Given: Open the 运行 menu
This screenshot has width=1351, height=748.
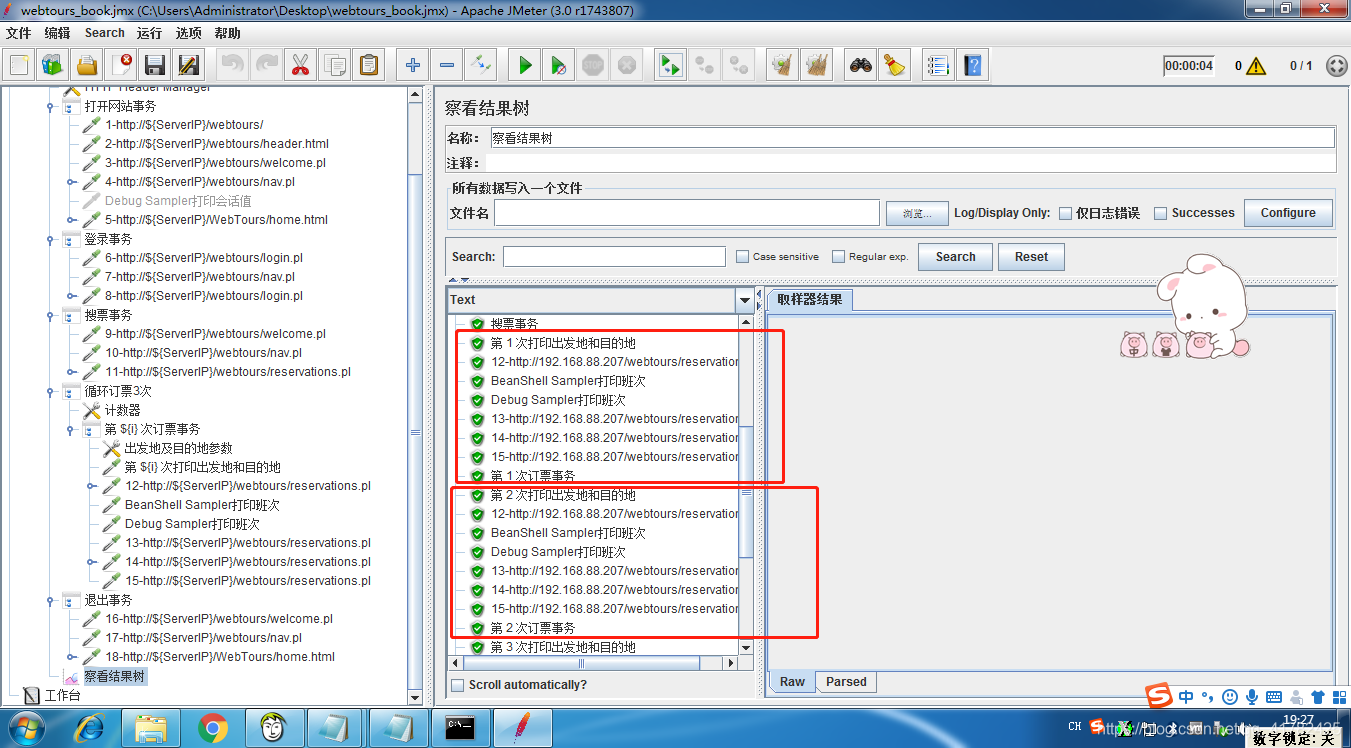Looking at the screenshot, I should point(150,33).
